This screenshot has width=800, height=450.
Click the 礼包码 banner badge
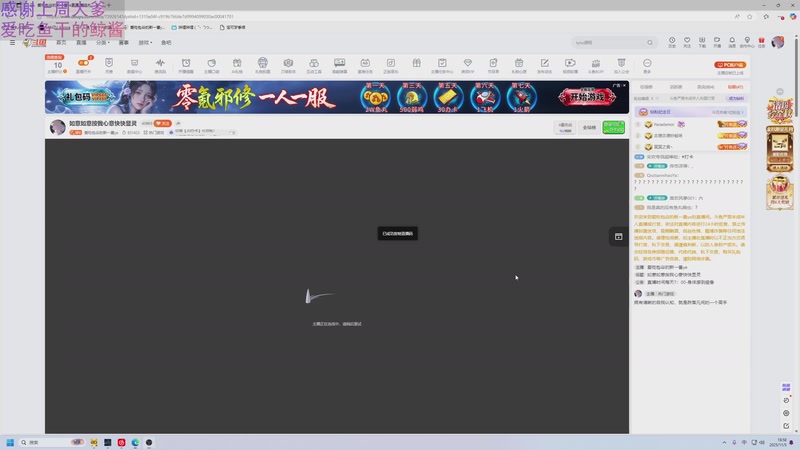[86, 96]
